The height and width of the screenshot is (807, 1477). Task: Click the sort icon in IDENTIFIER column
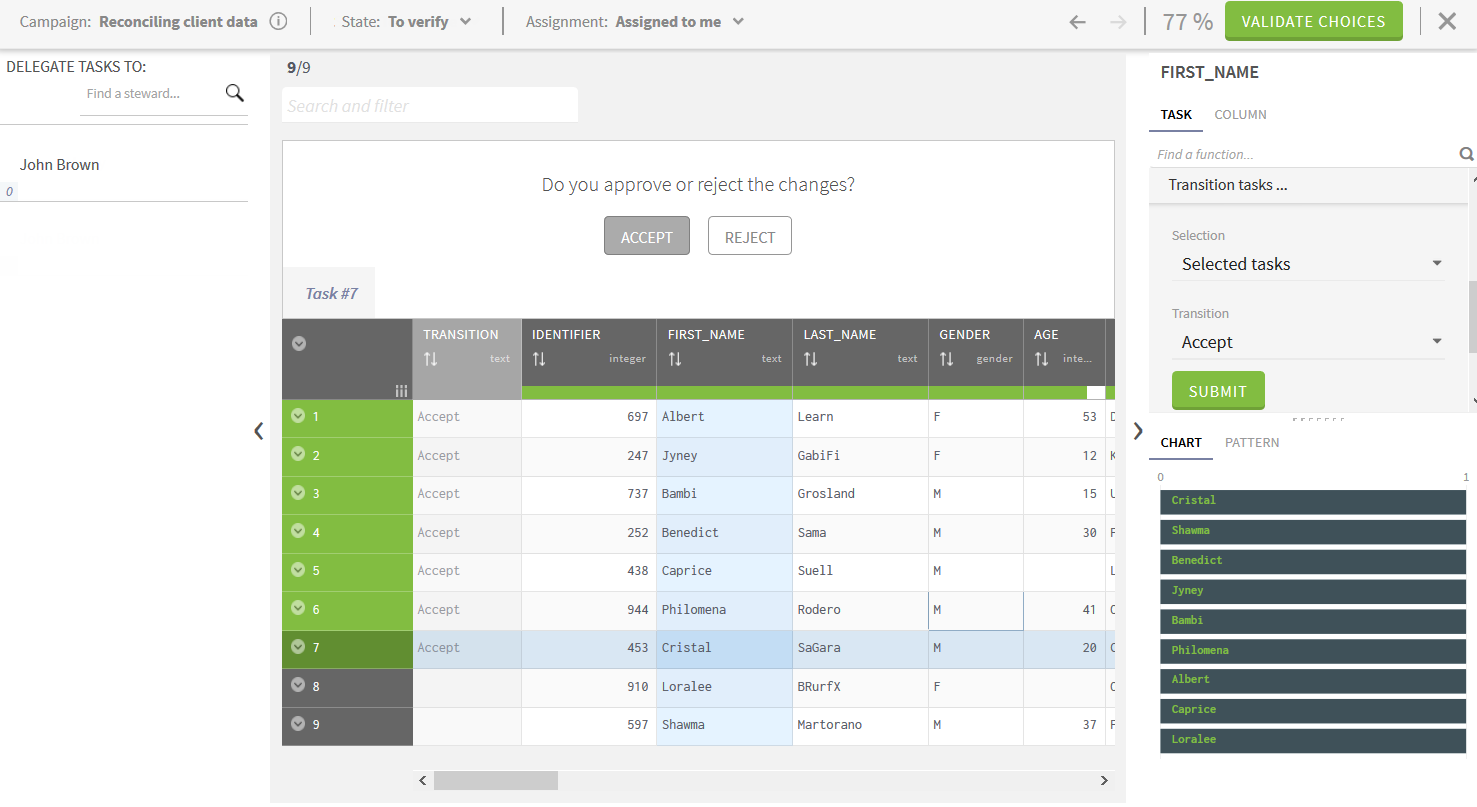(x=539, y=359)
